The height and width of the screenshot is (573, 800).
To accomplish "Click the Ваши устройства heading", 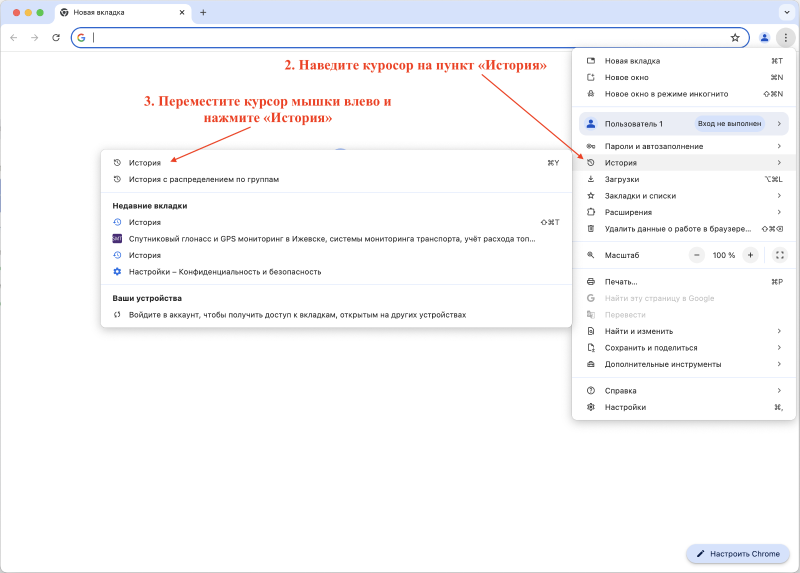I will pos(147,298).
